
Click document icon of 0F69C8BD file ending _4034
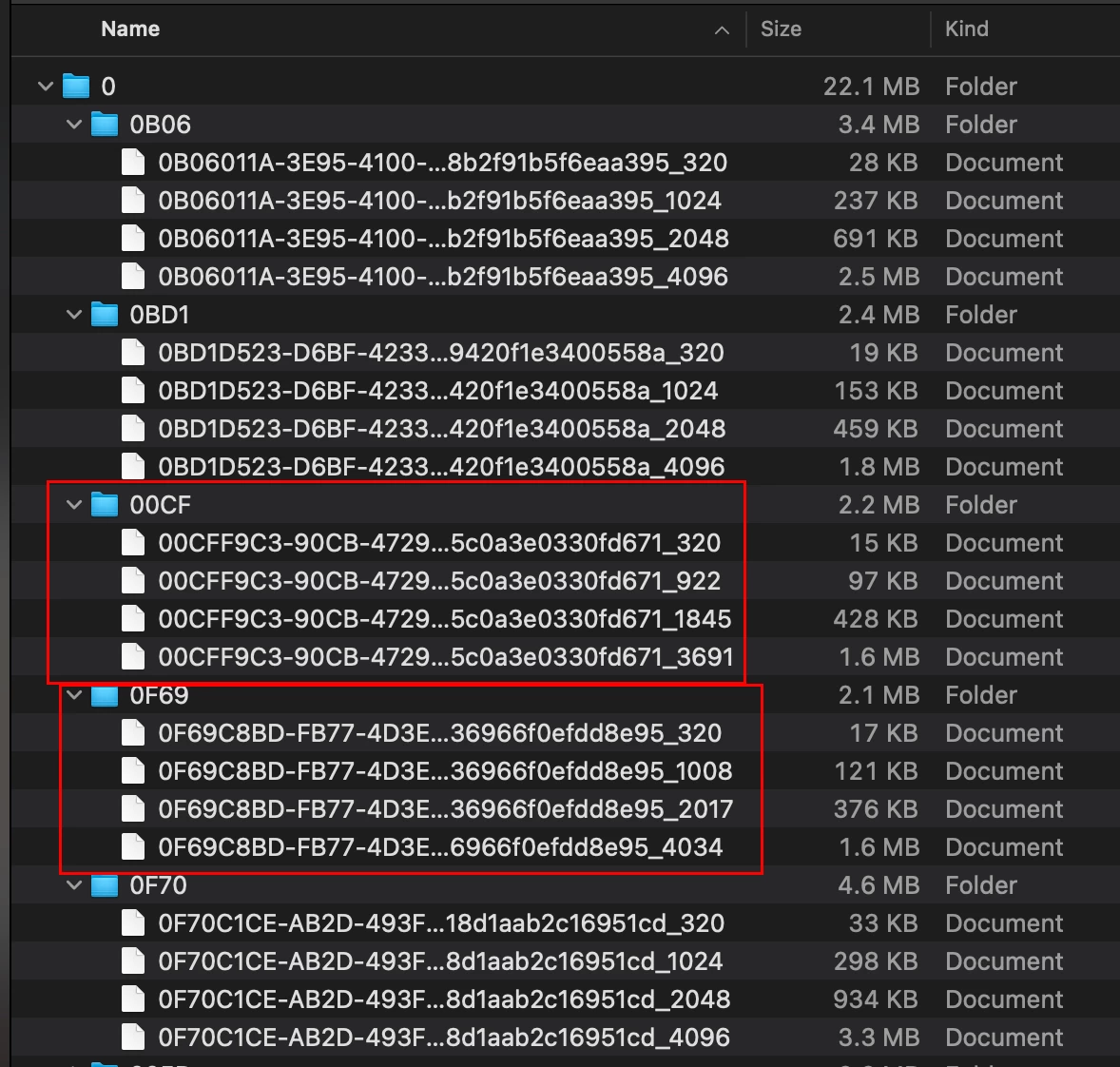133,846
